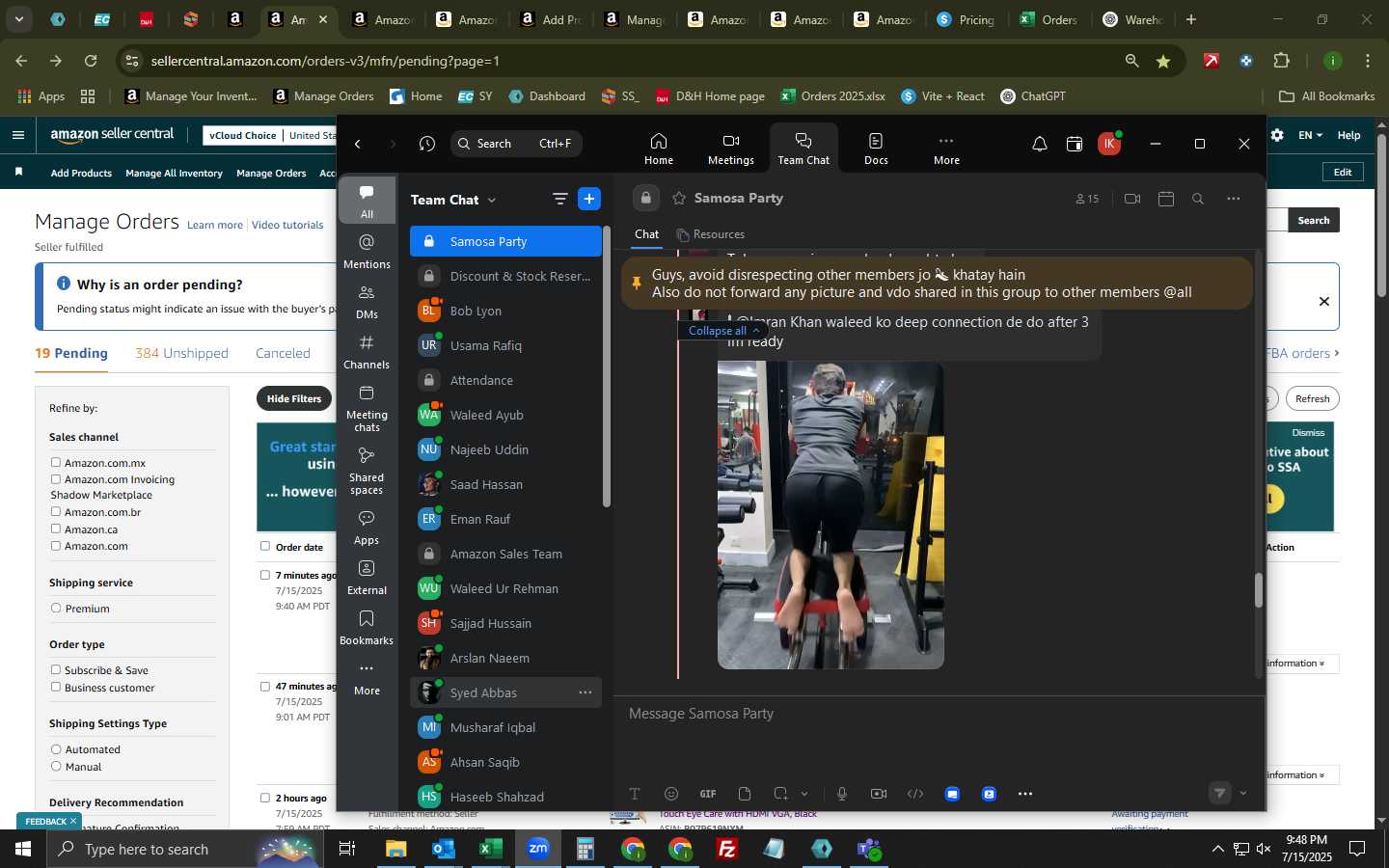The image size is (1389, 868).
Task: Open Zoom calendar icon beside the bell
Action: [x=1075, y=144]
